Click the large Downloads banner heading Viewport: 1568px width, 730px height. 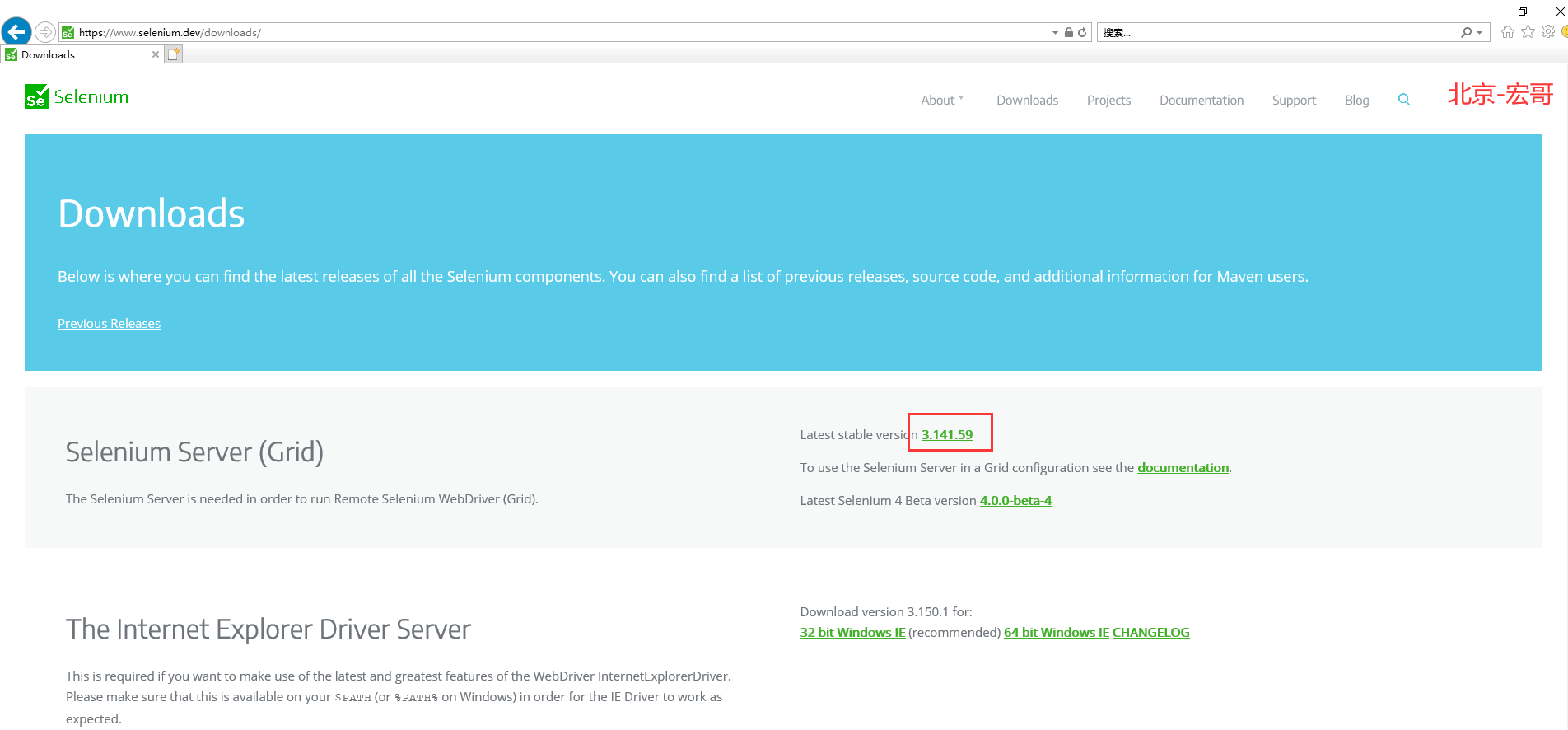pos(152,213)
